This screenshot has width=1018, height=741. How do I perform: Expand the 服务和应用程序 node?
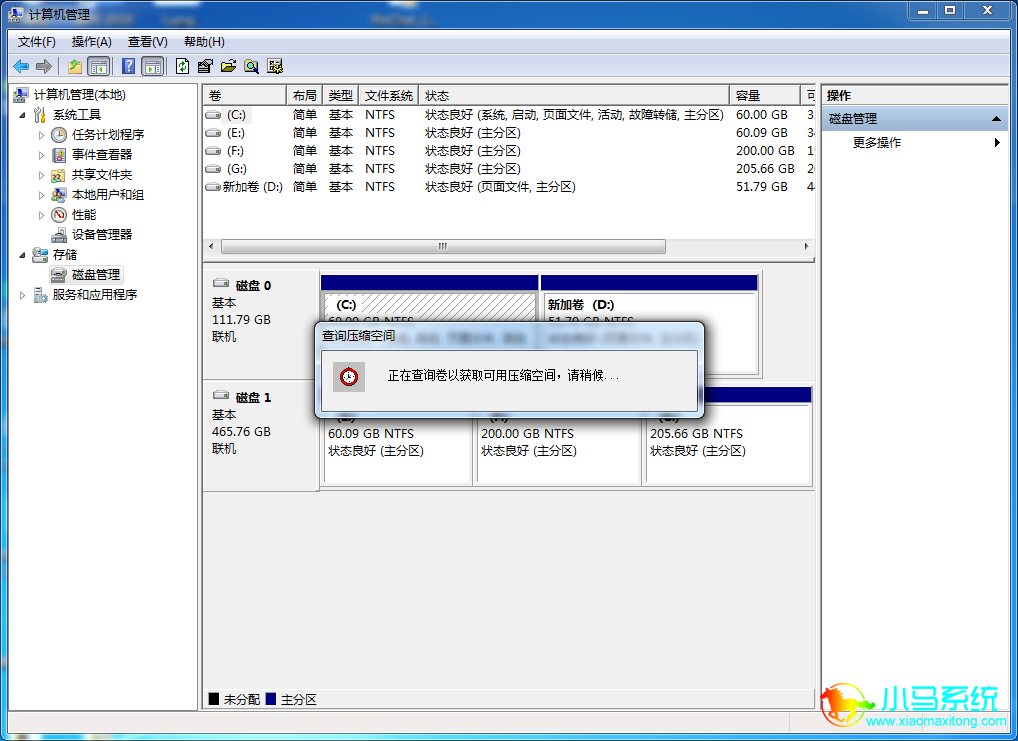click(x=23, y=295)
